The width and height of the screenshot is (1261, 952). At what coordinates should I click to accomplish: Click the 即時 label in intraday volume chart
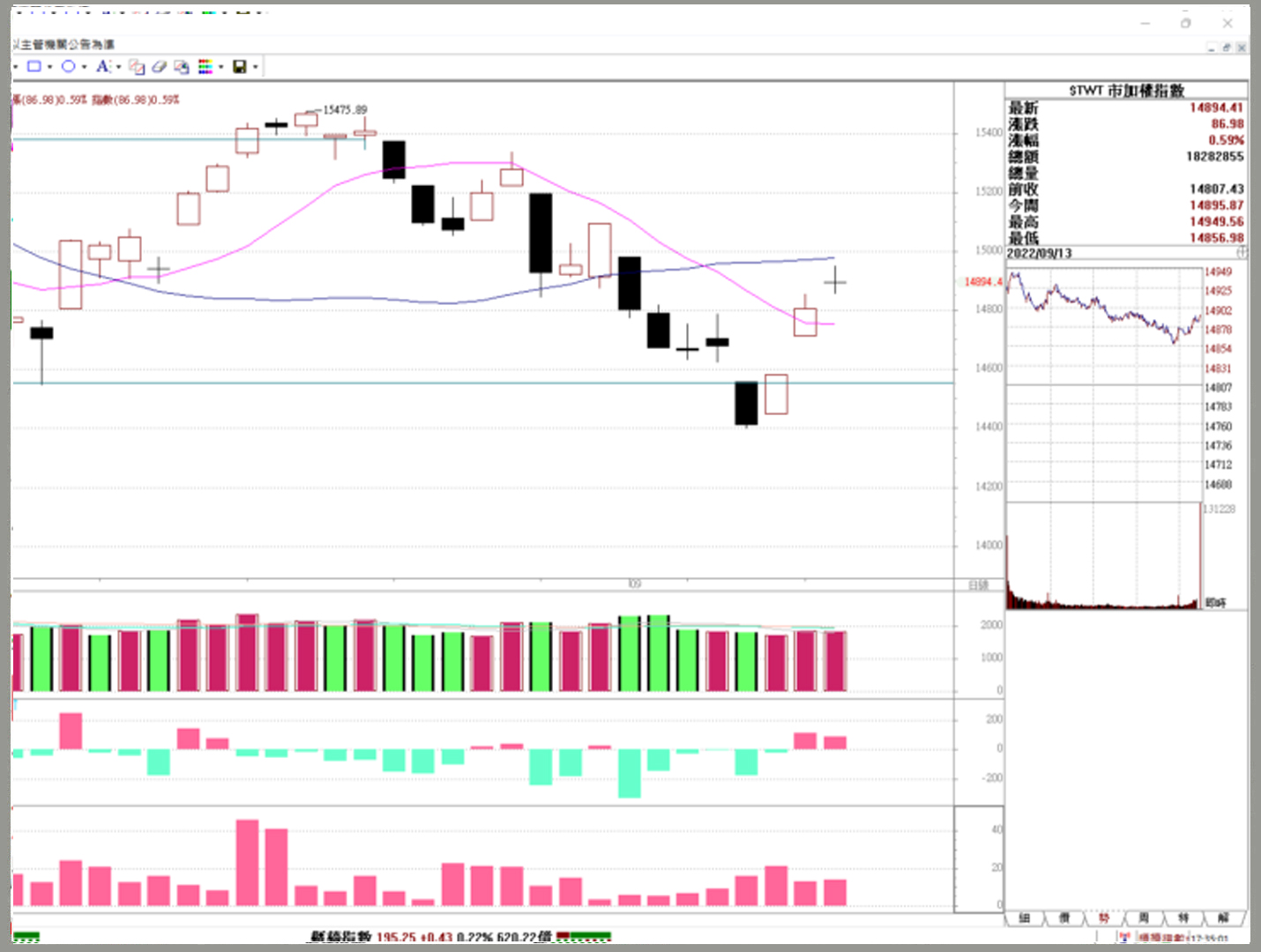pos(1215,602)
